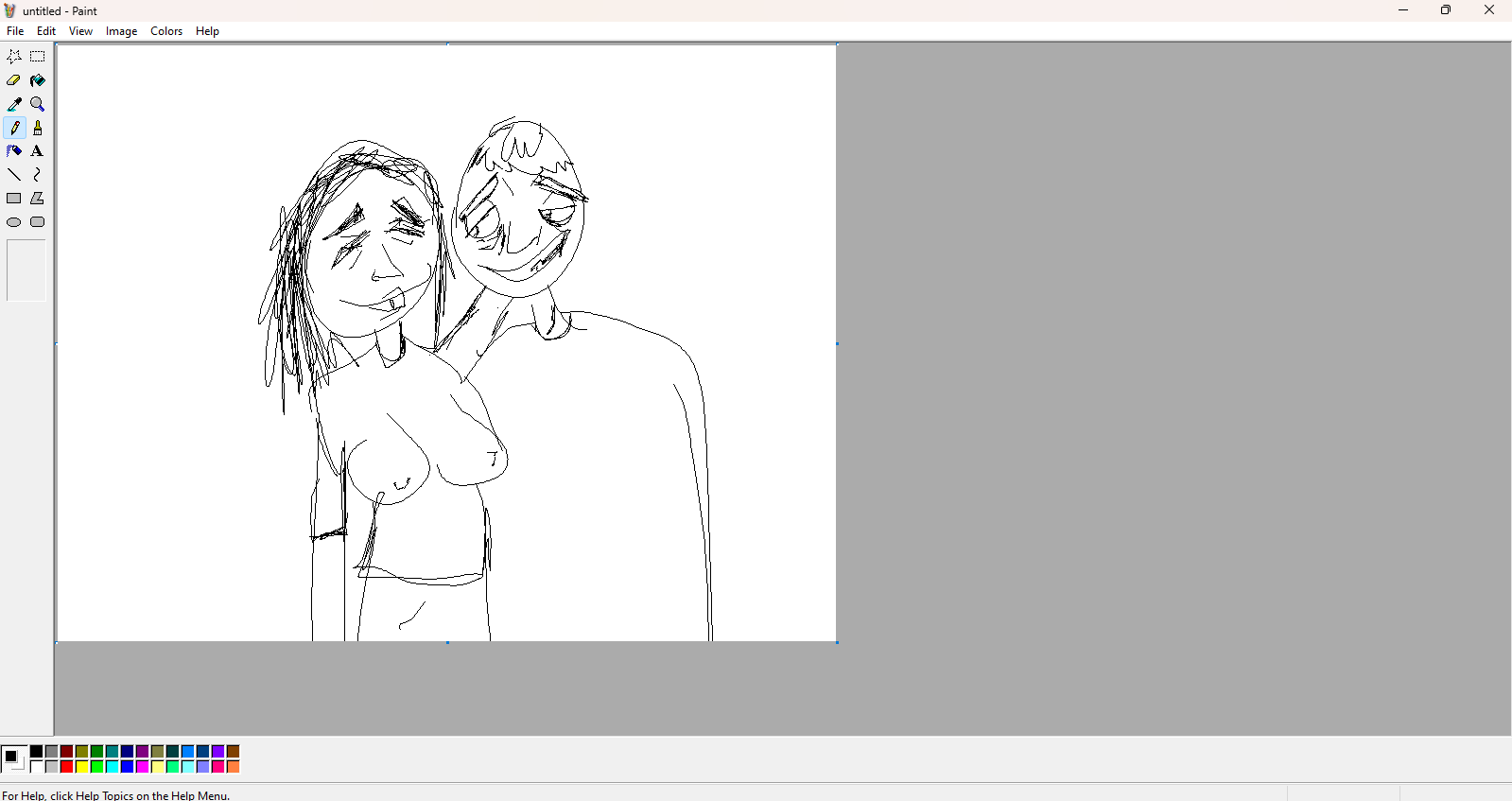This screenshot has width=1512, height=801.
Task: Select the Text tool
Action: click(38, 151)
